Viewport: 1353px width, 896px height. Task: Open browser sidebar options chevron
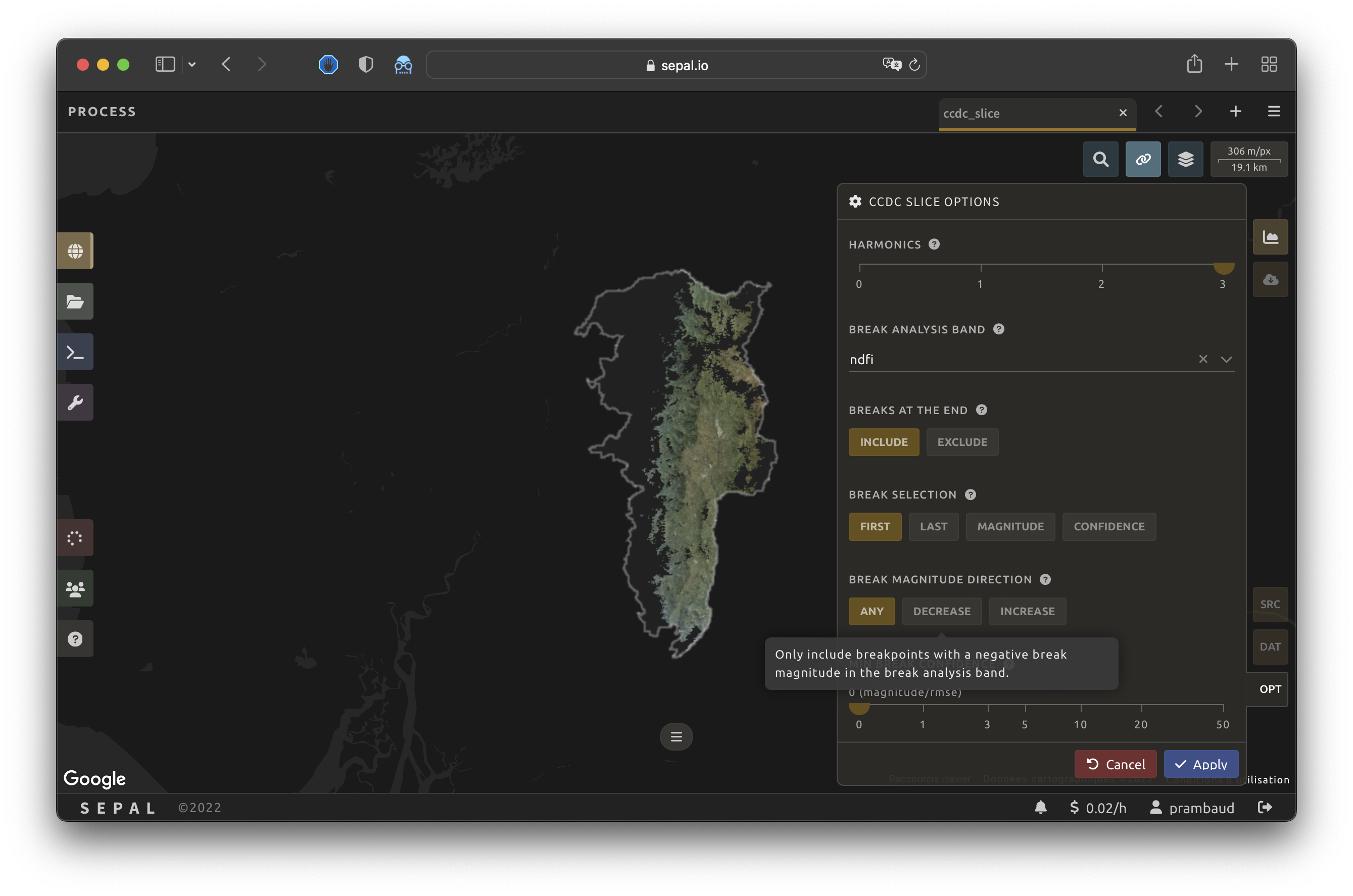pos(192,65)
